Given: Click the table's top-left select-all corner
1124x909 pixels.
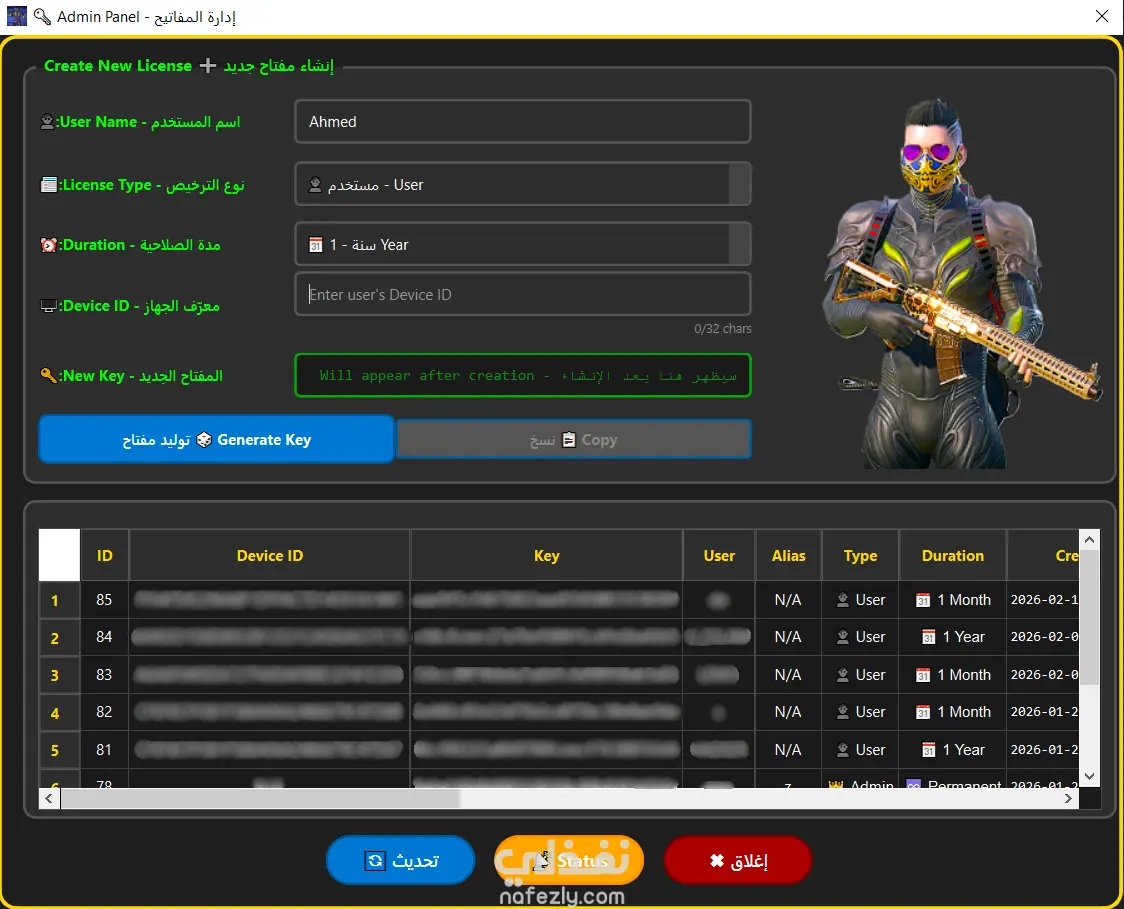Looking at the screenshot, I should (x=59, y=555).
